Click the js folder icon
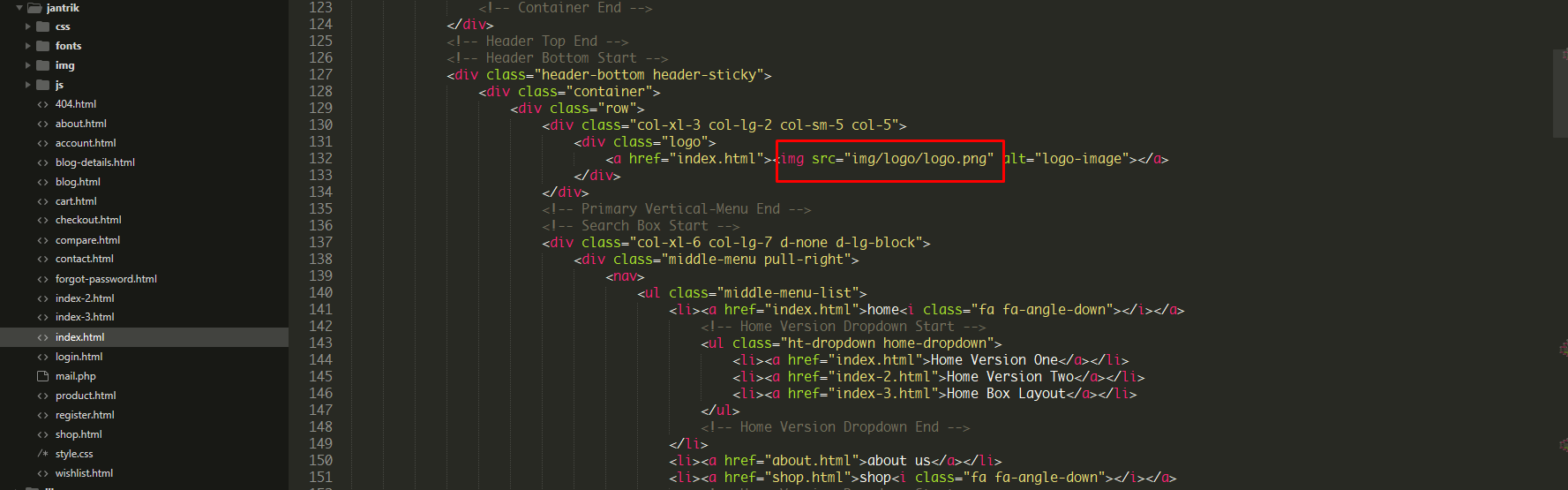Viewport: 1568px width, 490px height. tap(42, 85)
